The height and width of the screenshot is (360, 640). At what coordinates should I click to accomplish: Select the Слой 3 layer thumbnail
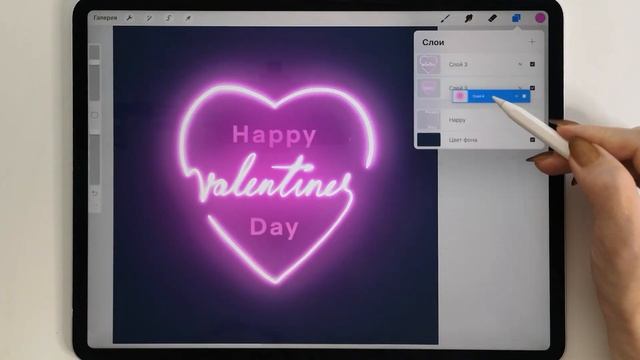pyautogui.click(x=429, y=64)
